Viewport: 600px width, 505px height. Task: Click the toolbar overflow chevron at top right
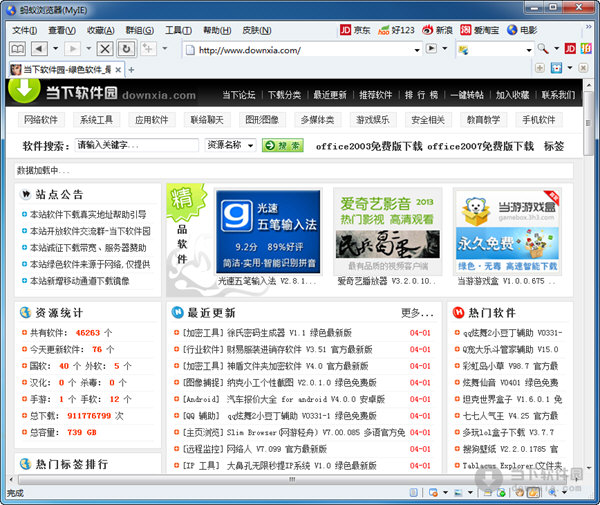[589, 27]
